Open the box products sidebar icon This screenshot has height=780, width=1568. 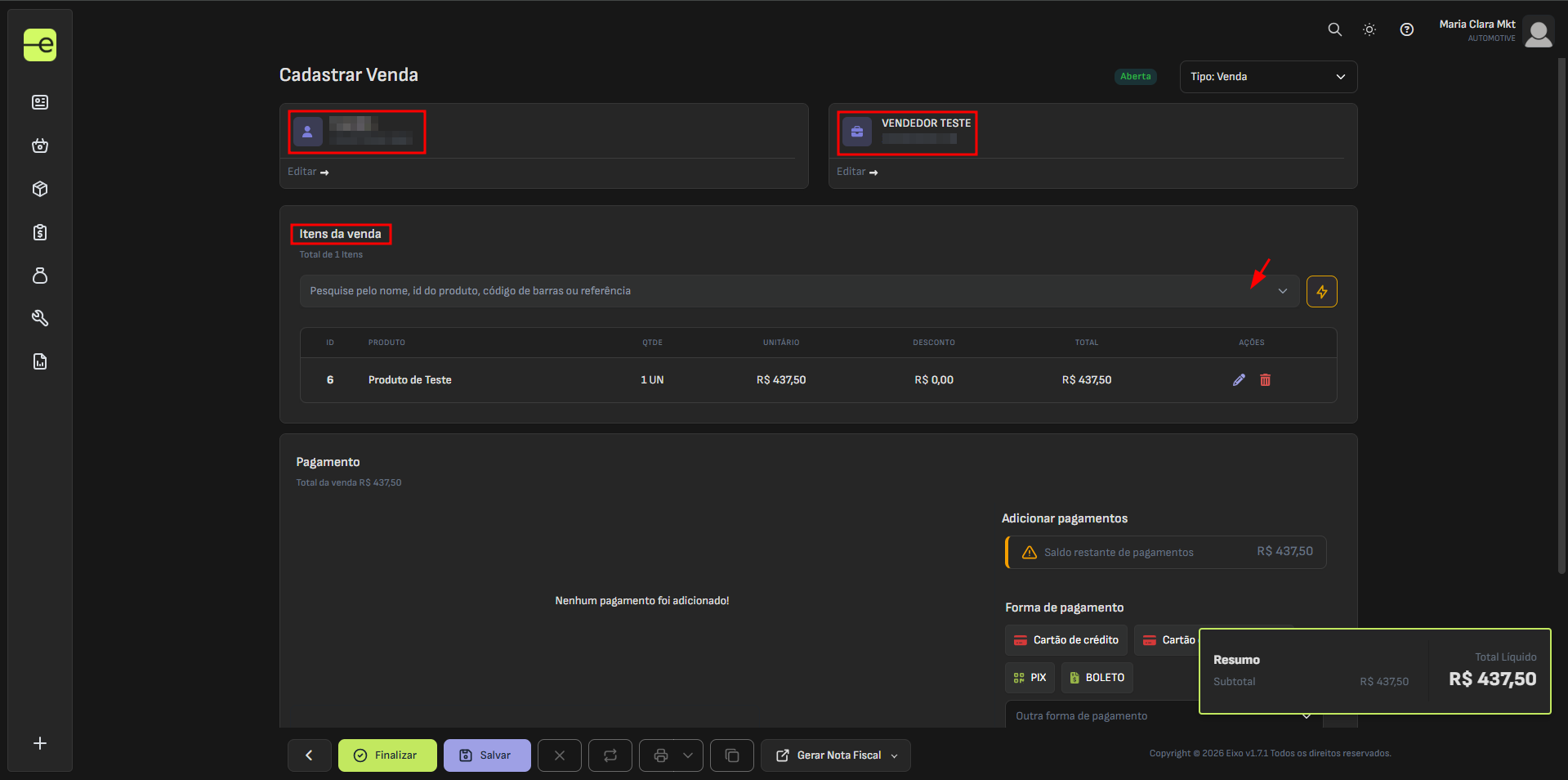(x=40, y=189)
